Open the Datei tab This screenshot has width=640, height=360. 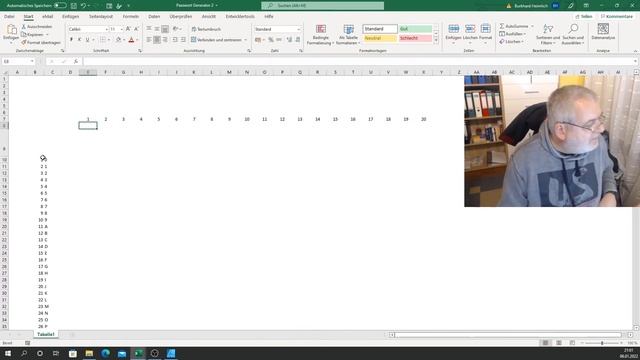click(x=9, y=17)
